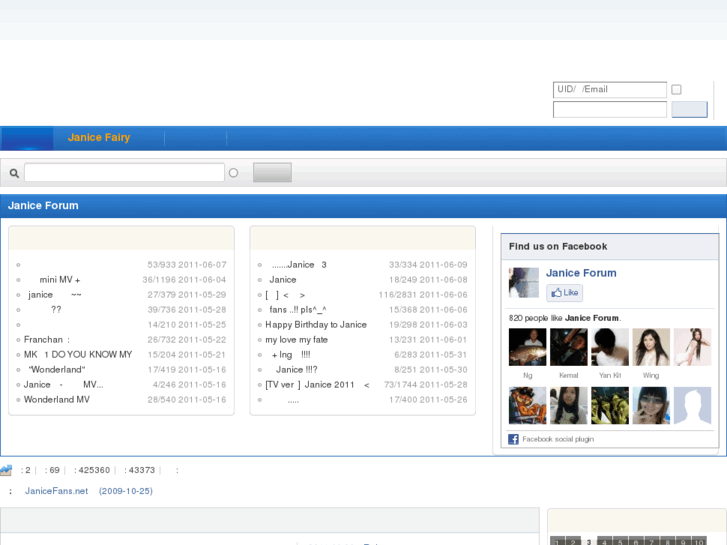
Task: Toggle the remember-me checkbox beside UID/Email
Action: [676, 90]
